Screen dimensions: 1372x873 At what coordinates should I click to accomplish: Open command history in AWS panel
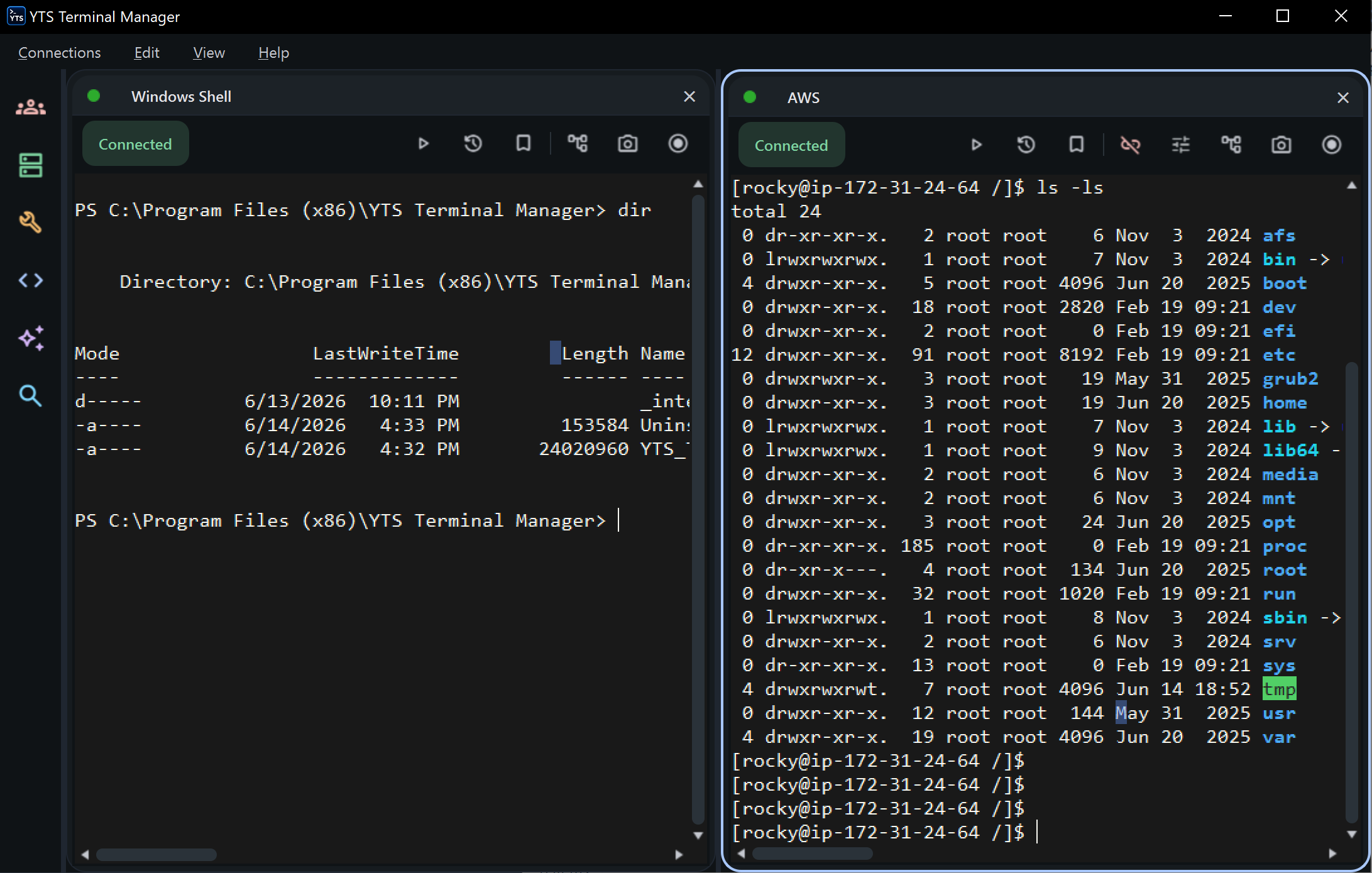(1026, 145)
